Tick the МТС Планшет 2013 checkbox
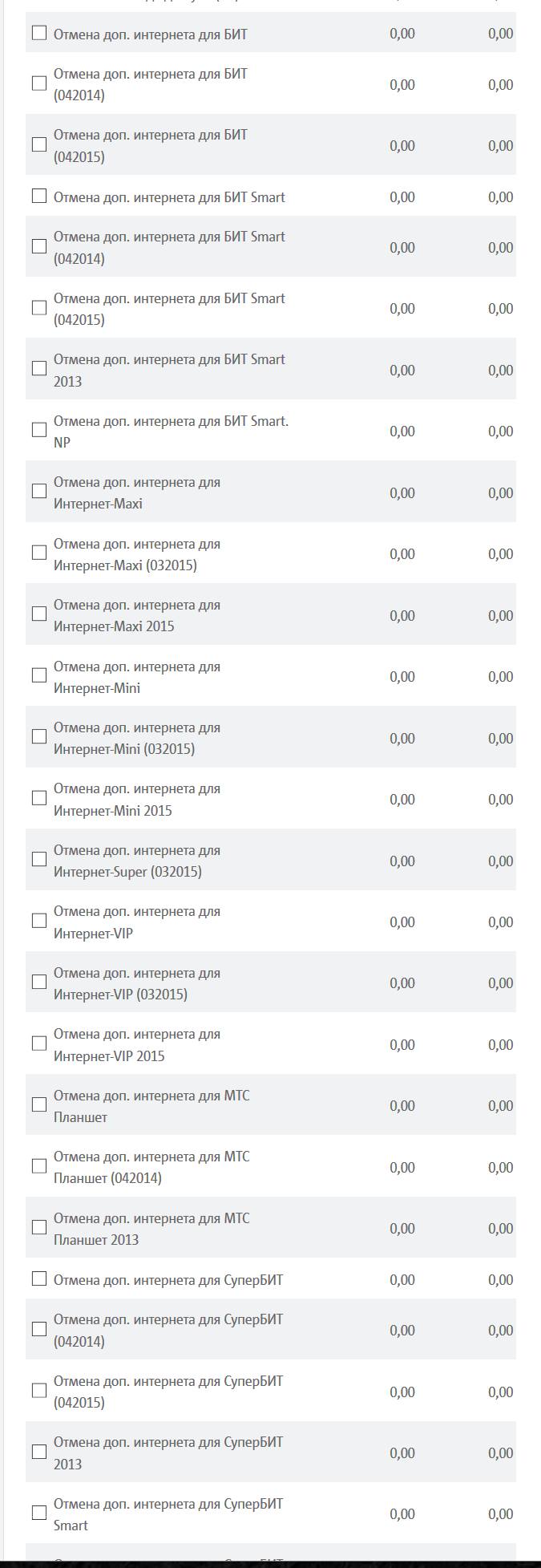 39,1228
